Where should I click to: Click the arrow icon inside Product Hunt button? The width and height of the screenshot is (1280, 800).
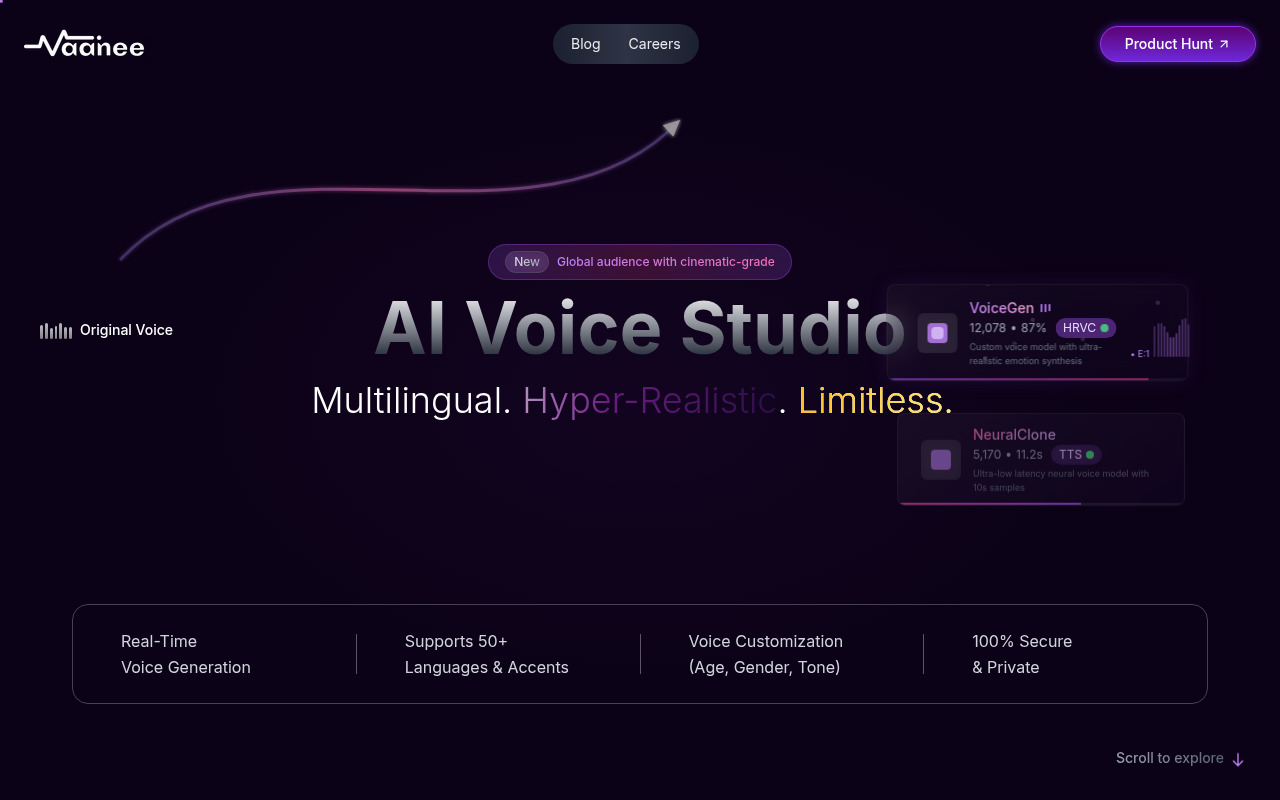point(1224,44)
